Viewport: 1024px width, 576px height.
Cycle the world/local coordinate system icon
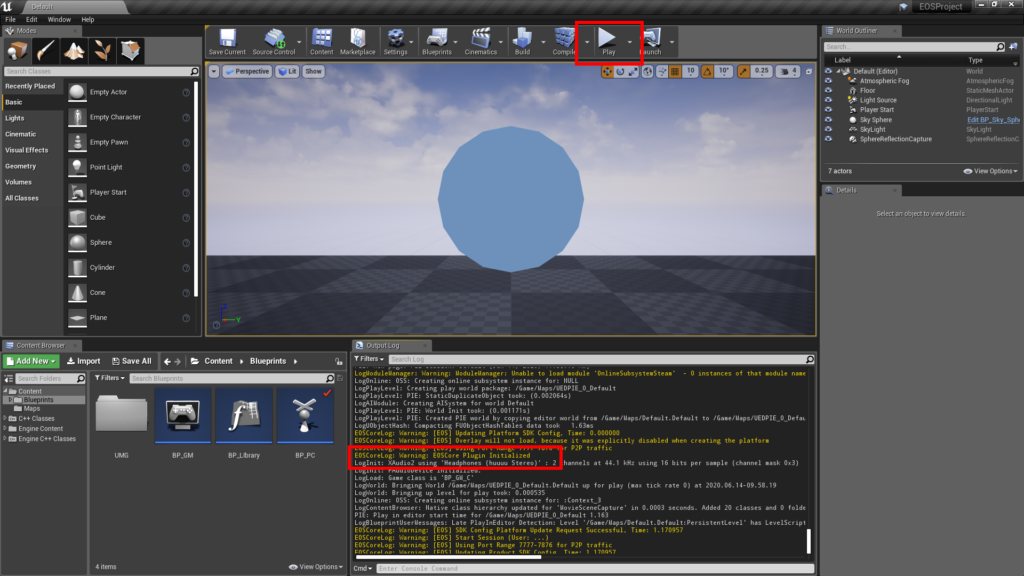(647, 71)
